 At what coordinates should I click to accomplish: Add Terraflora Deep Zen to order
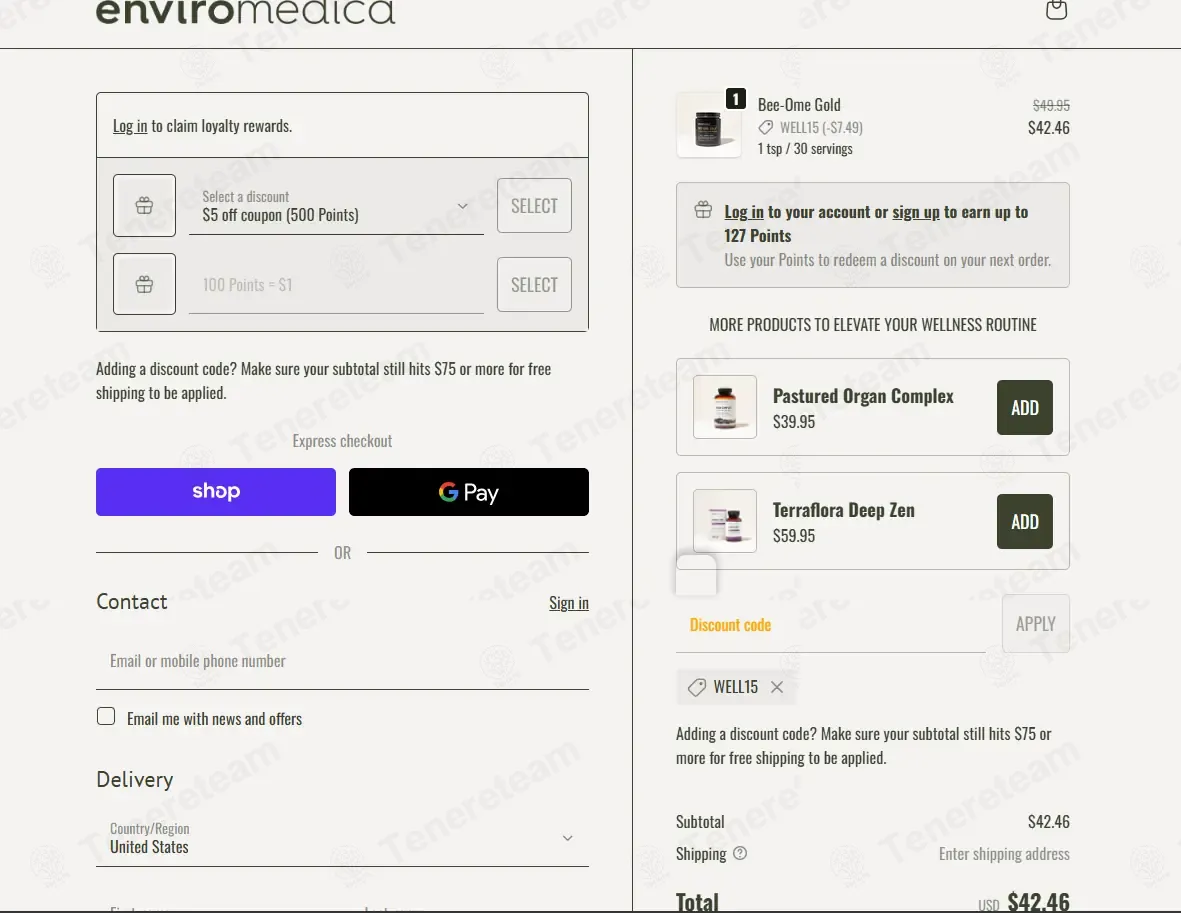click(1024, 521)
